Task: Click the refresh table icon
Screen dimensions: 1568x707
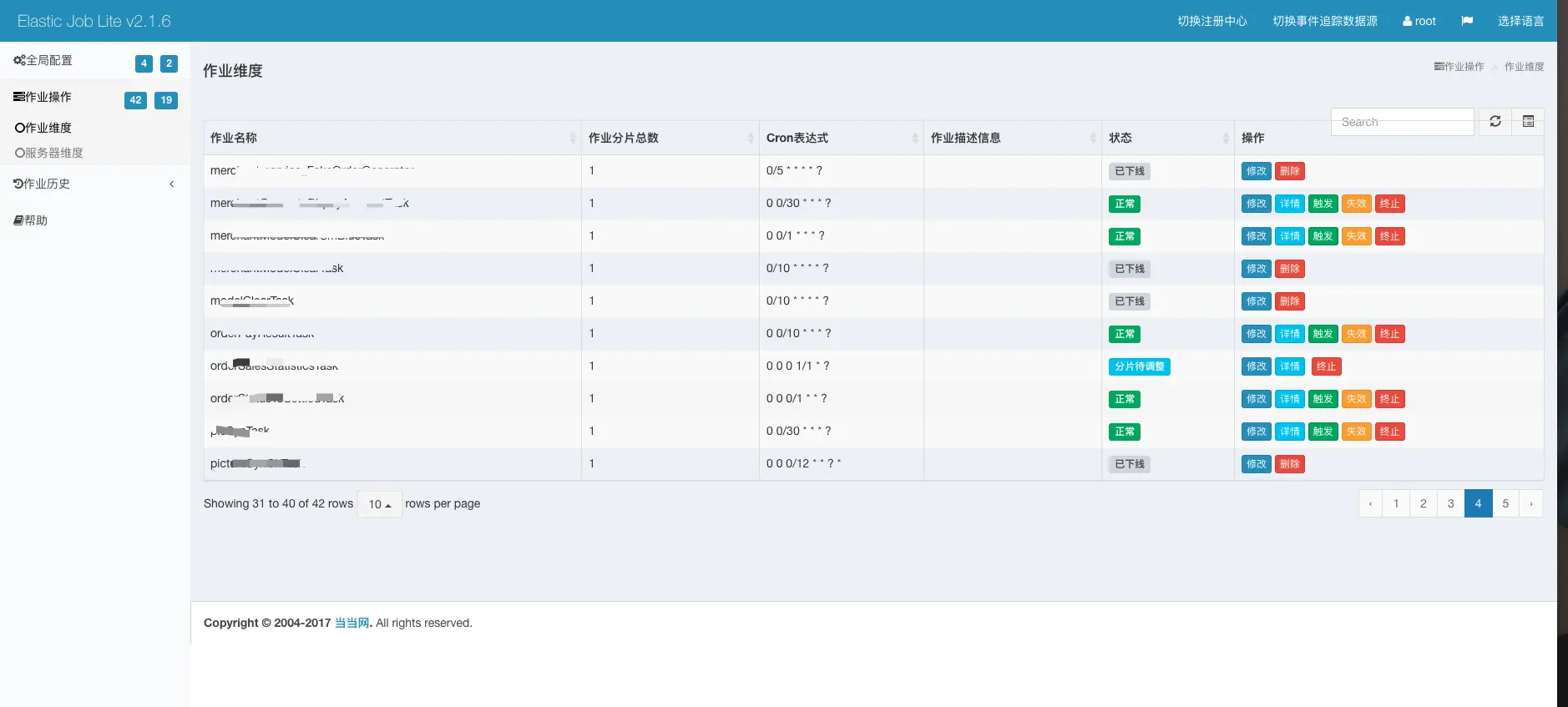Action: [x=1495, y=122]
